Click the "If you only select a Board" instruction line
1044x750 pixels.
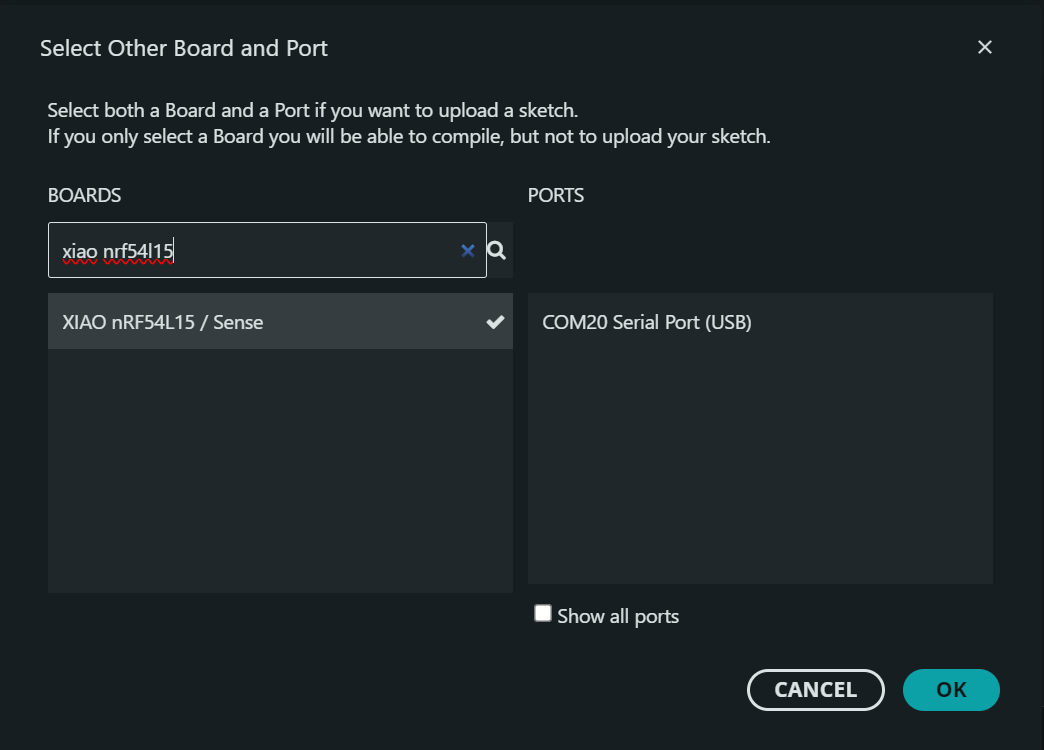click(409, 136)
